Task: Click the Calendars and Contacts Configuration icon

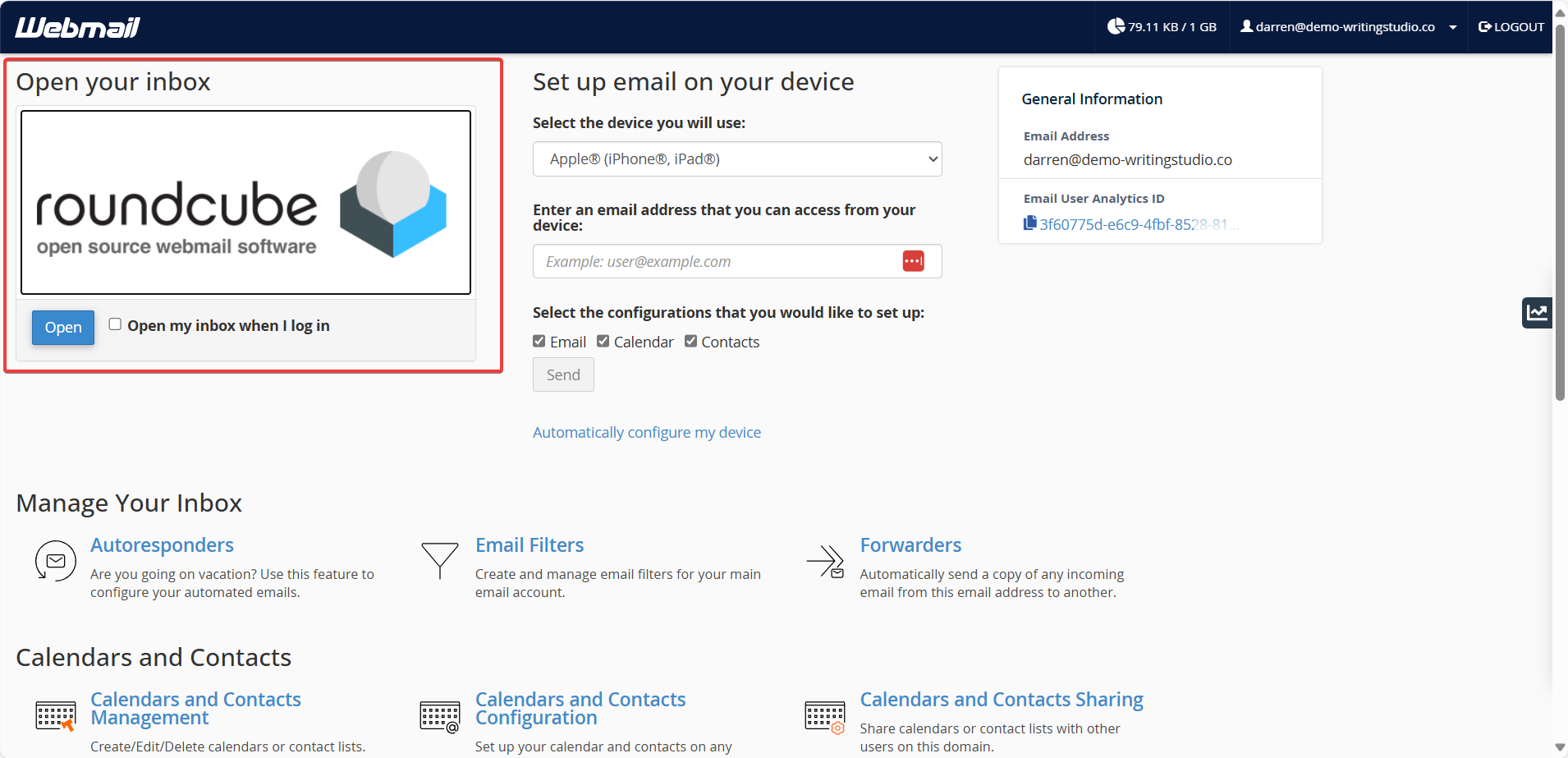Action: click(440, 716)
